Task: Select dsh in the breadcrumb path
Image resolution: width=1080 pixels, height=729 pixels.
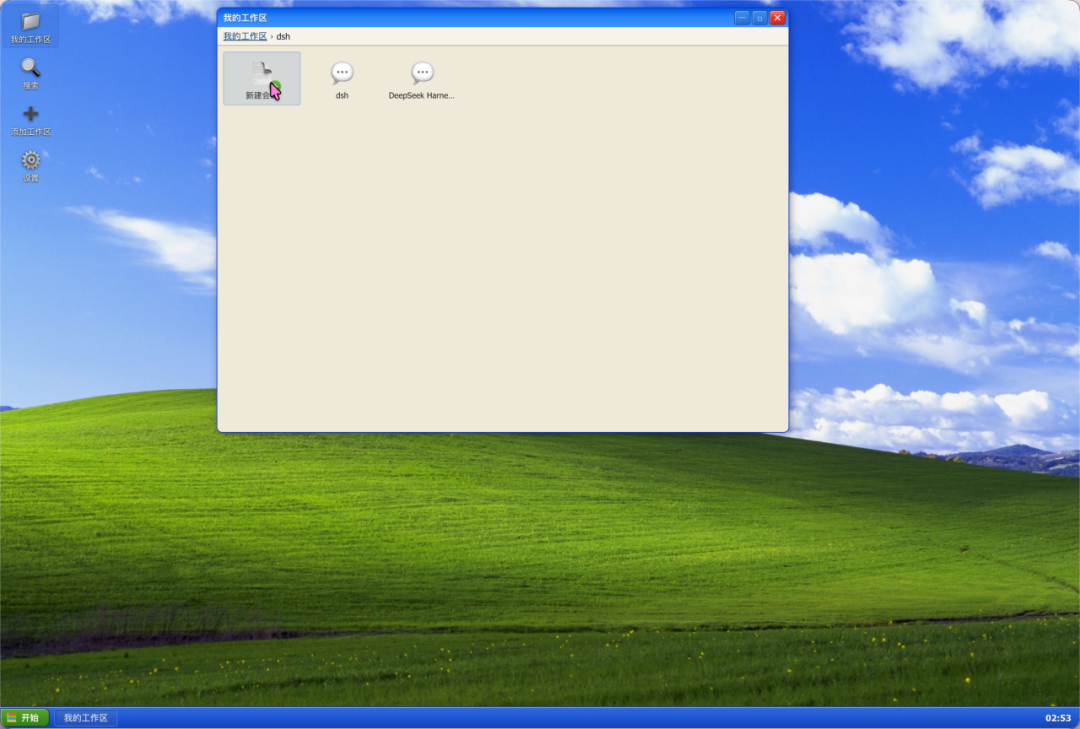Action: [283, 37]
